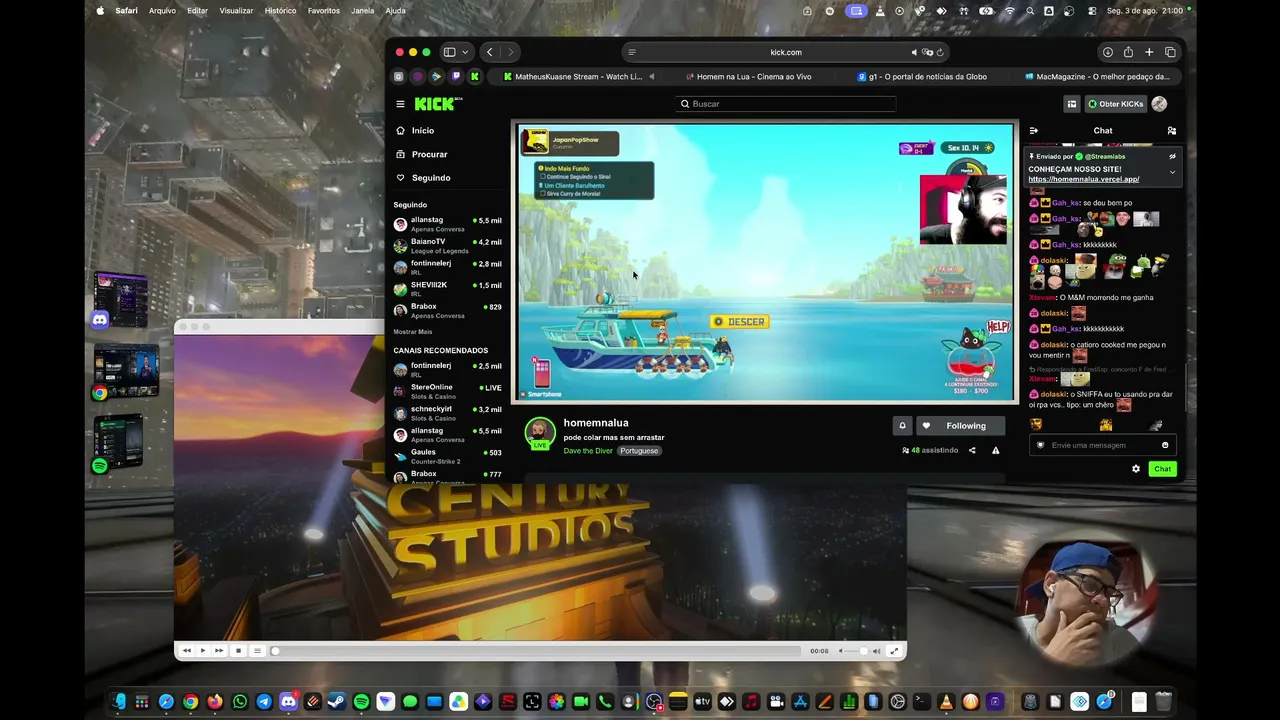Stop playback in the video player window
The image size is (1280, 720).
tap(238, 651)
